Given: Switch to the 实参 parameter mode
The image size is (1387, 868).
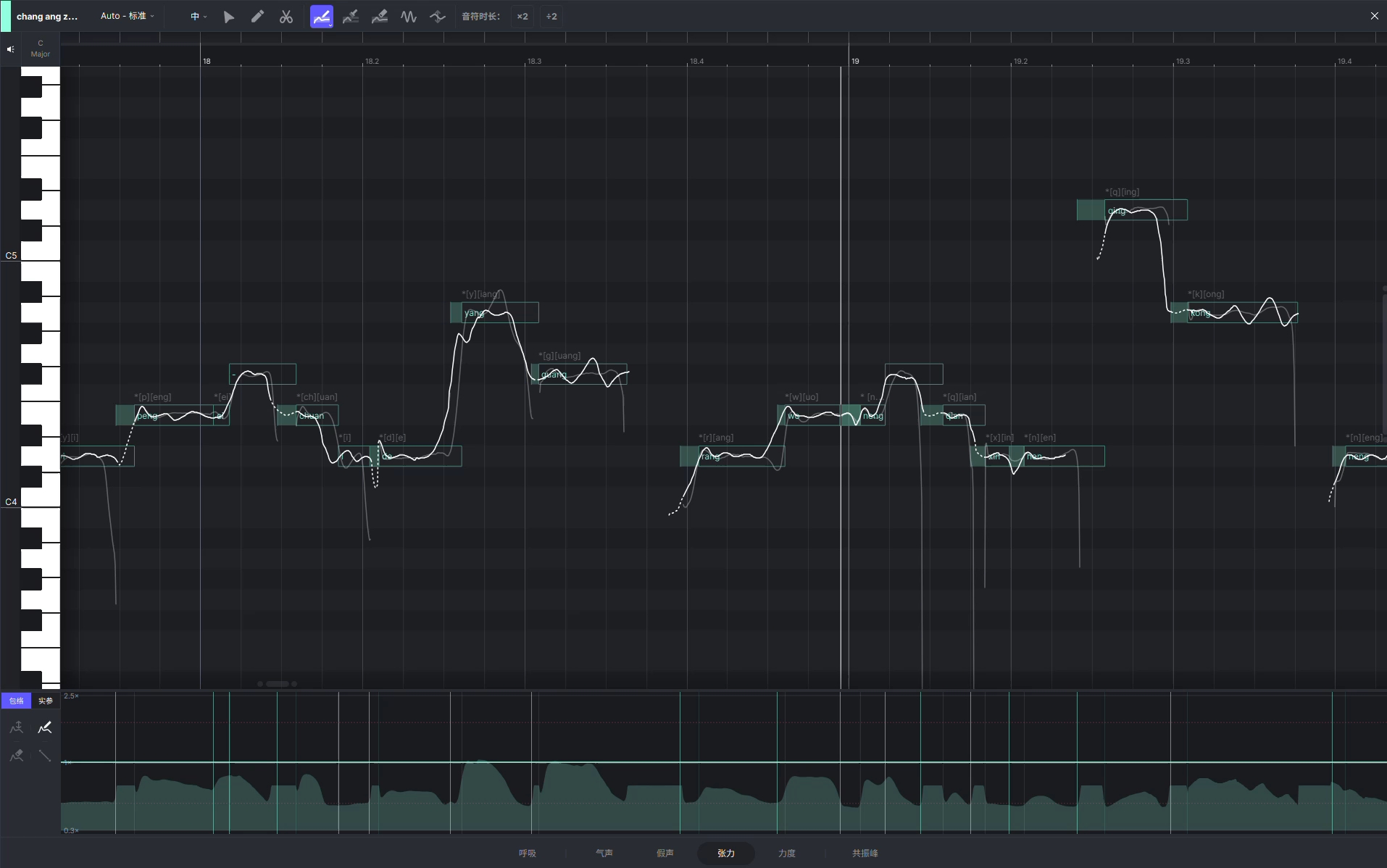Looking at the screenshot, I should 46,701.
